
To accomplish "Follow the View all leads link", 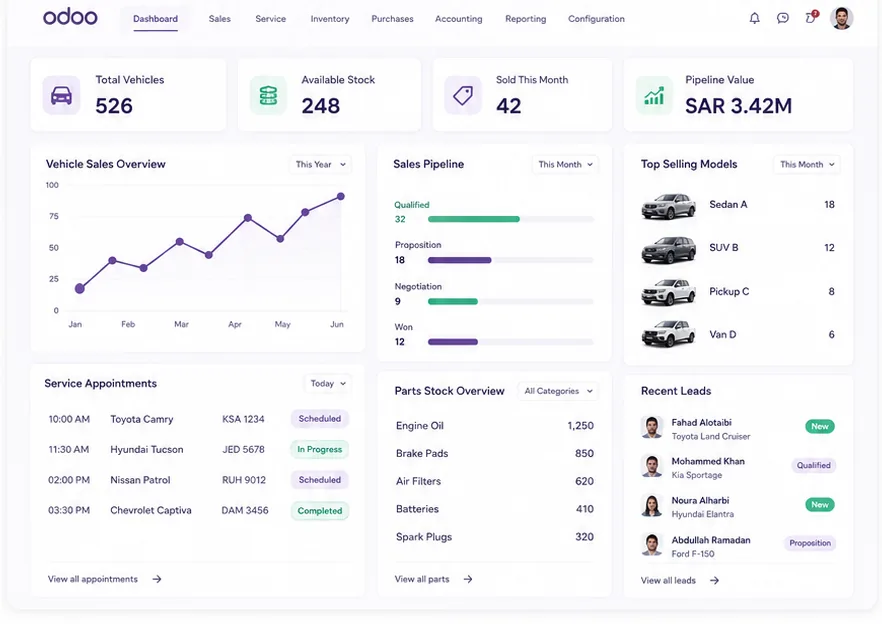I will [668, 580].
